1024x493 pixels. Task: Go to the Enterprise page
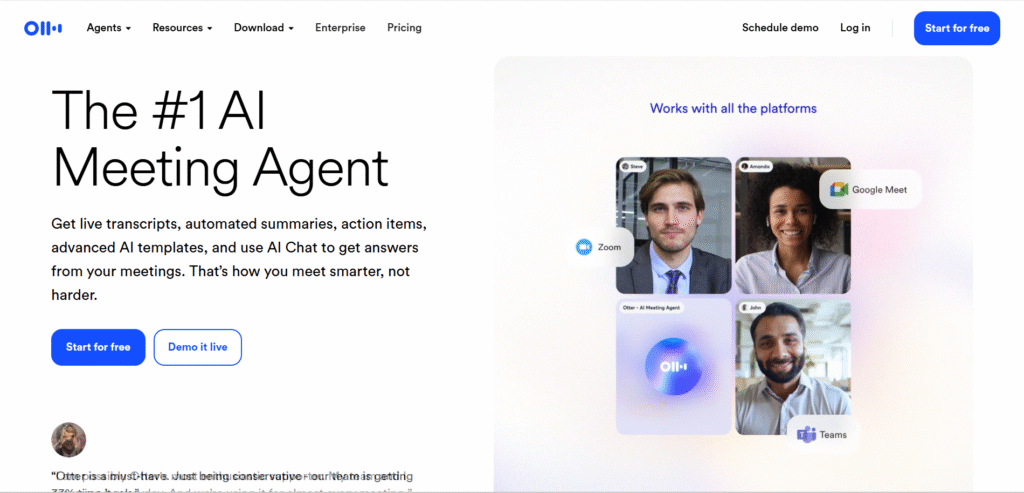[340, 27]
